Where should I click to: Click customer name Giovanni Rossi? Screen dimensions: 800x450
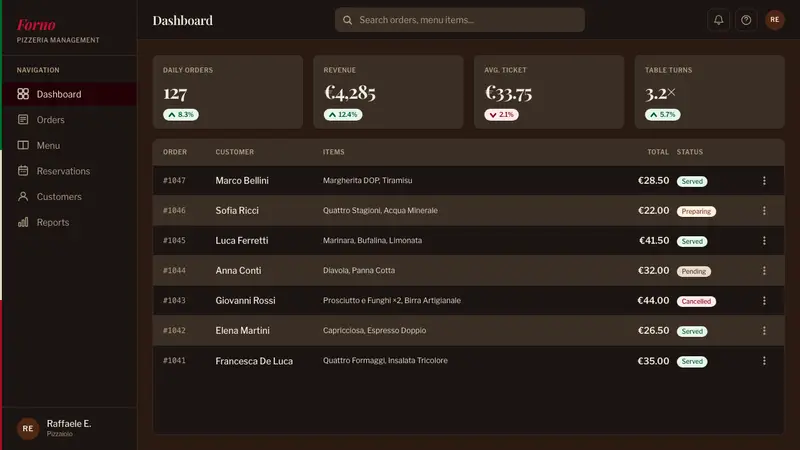245,301
